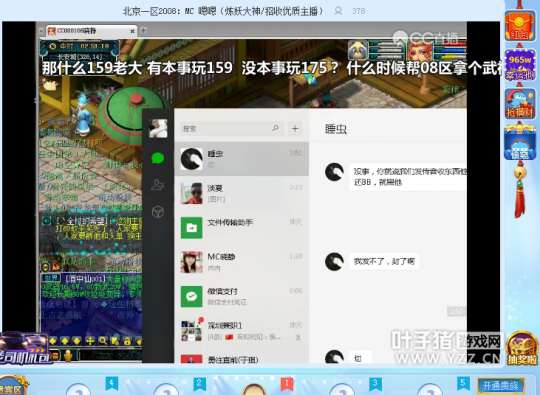
Task: Click the 抢福财 telephone mascot icon
Action: coord(520,104)
